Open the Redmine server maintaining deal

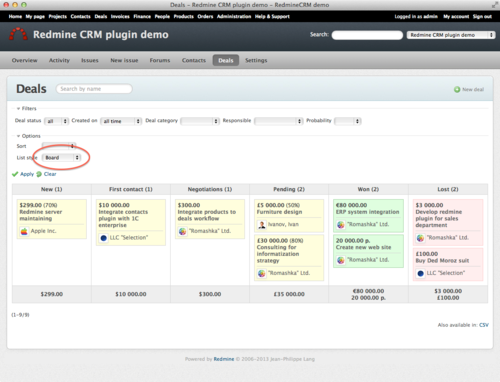41,215
